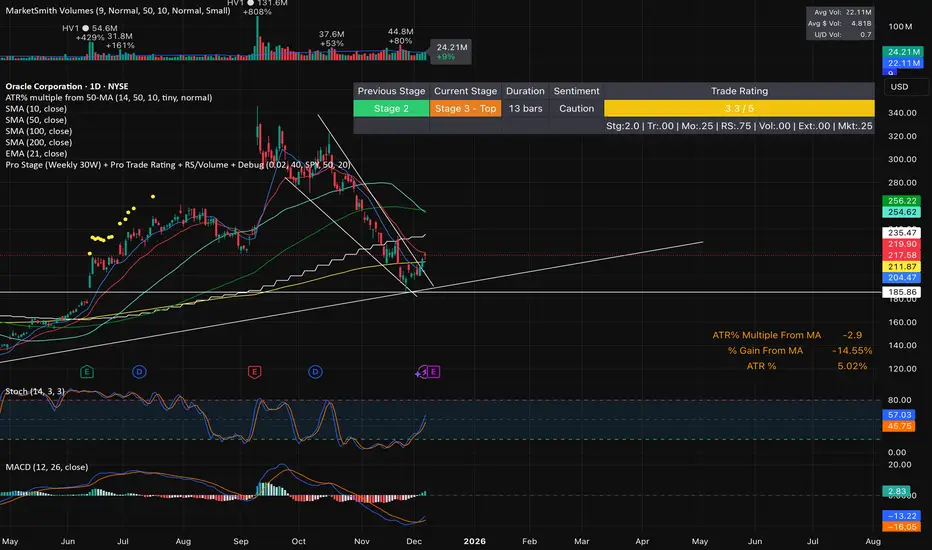Image resolution: width=932 pixels, height=550 pixels.
Task: Click the Dec label on time axis
Action: [414, 541]
